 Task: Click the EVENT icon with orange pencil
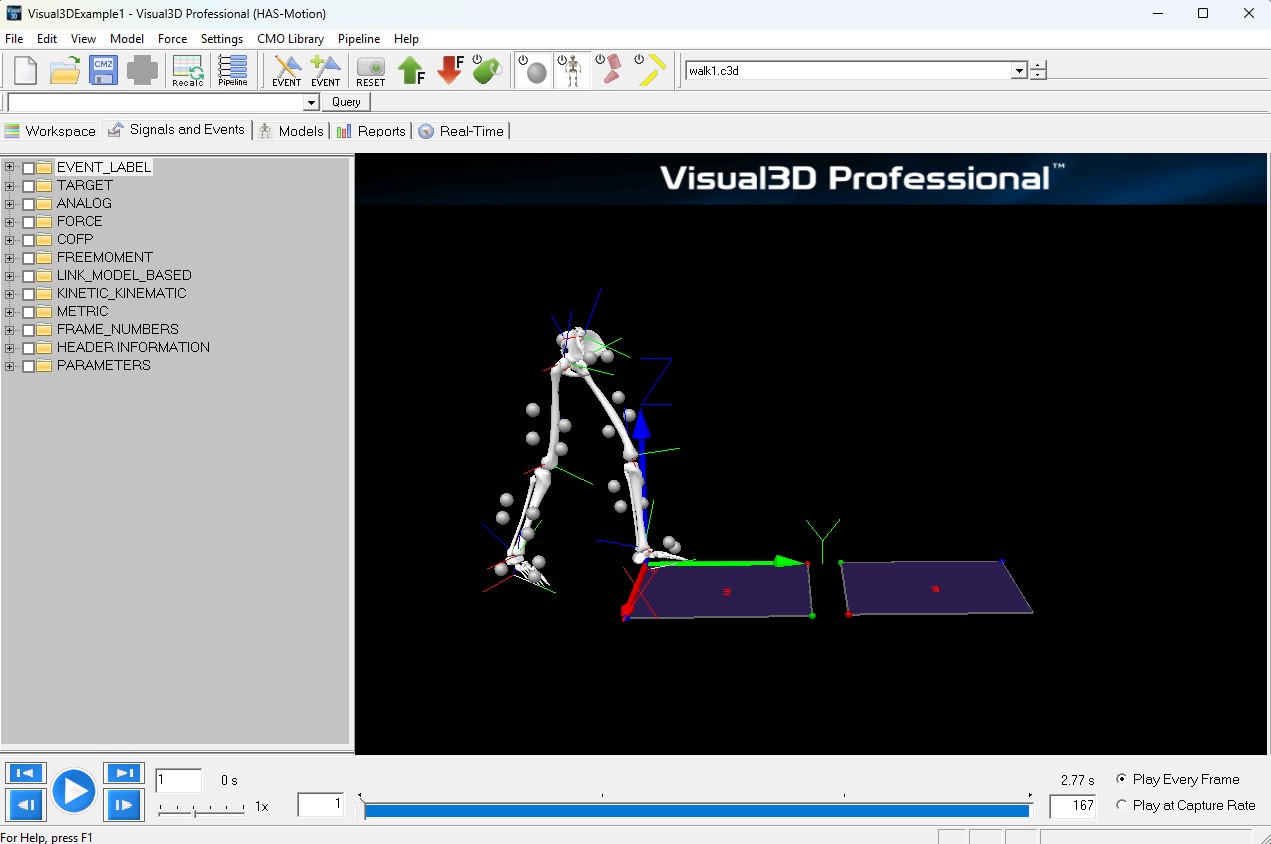(x=287, y=70)
